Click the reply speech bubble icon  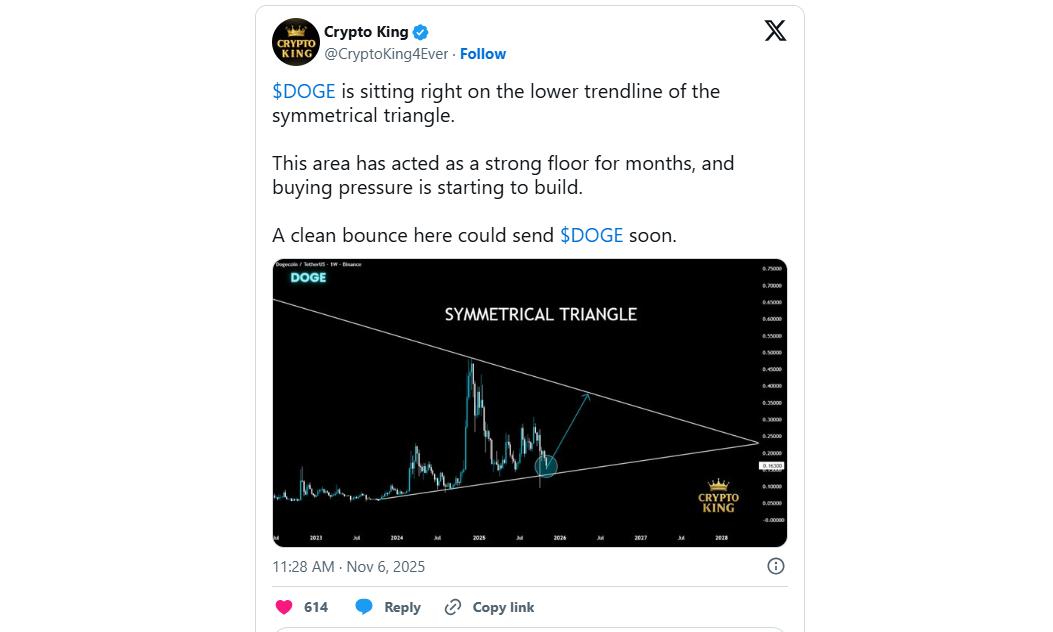pos(365,607)
